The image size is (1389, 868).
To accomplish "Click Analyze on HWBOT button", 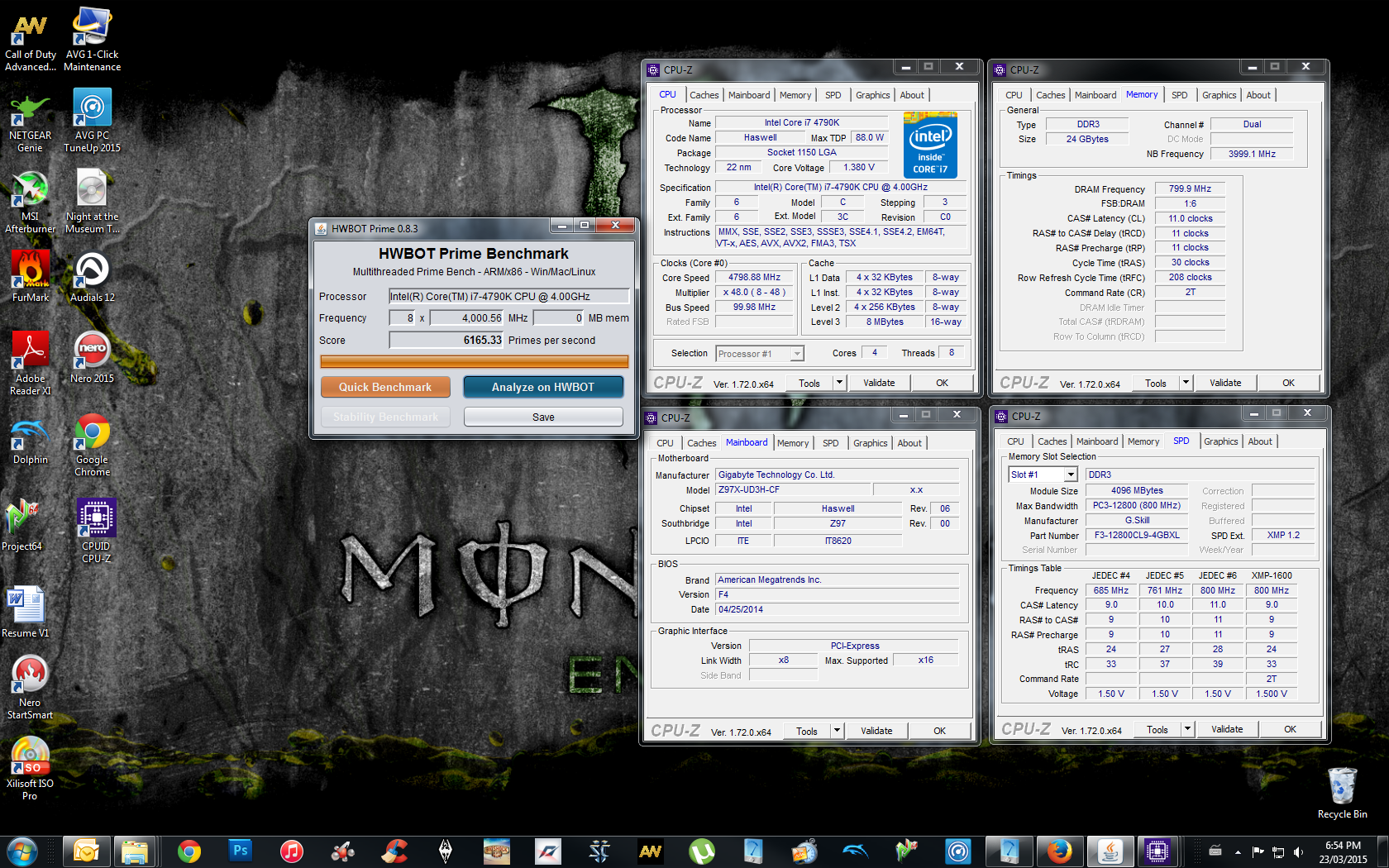I will click(543, 387).
